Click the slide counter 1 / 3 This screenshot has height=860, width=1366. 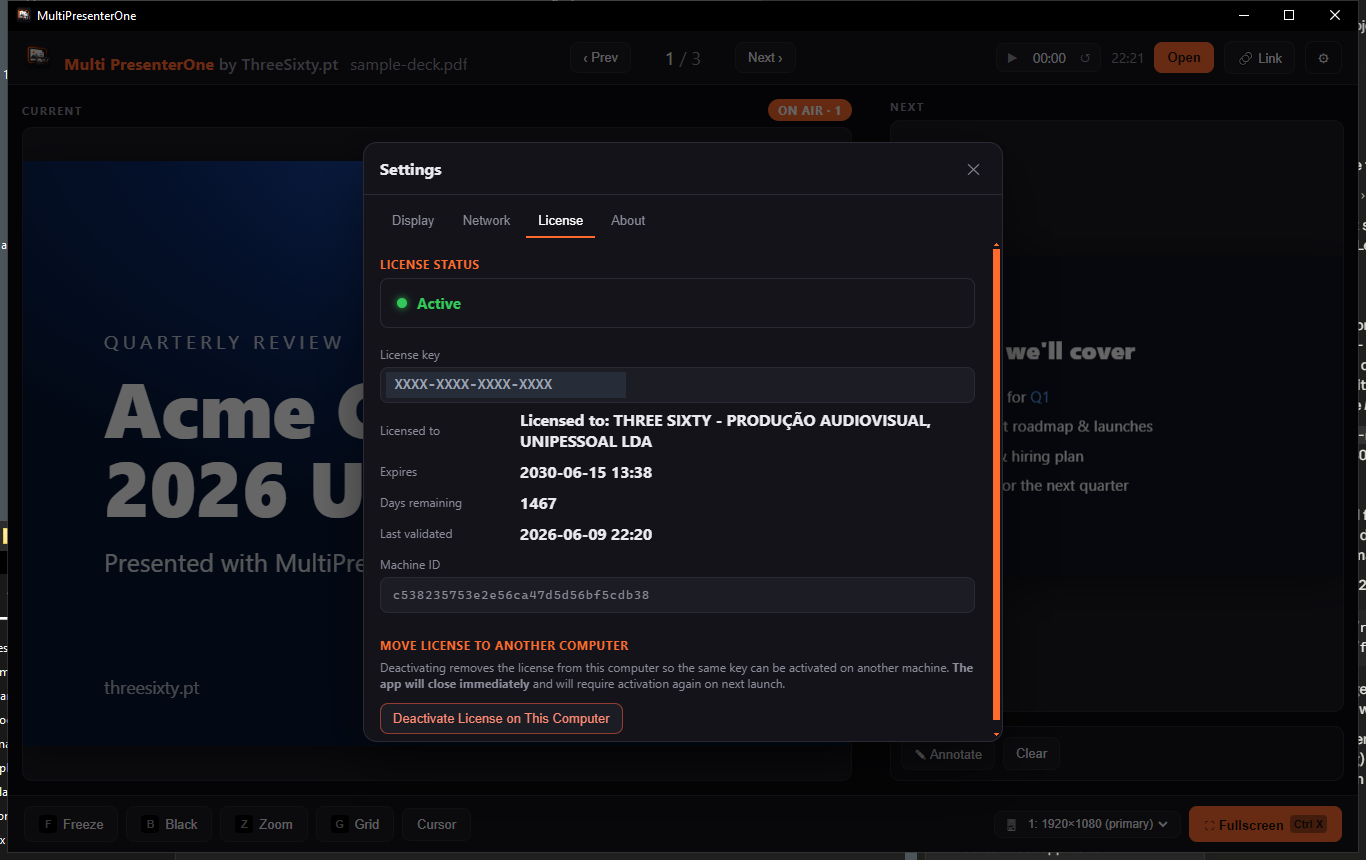[x=683, y=58]
